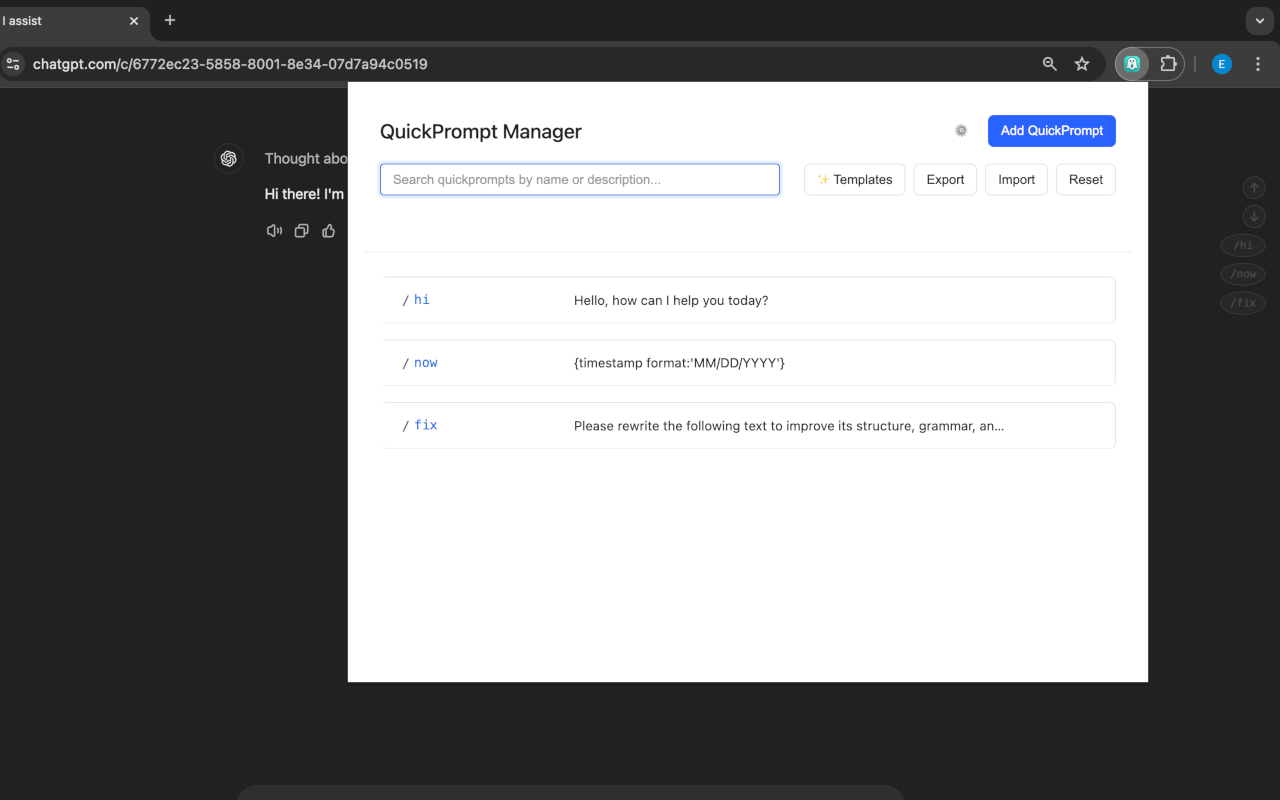
Task: Open the tab search dropdown arrow
Action: pyautogui.click(x=1259, y=20)
